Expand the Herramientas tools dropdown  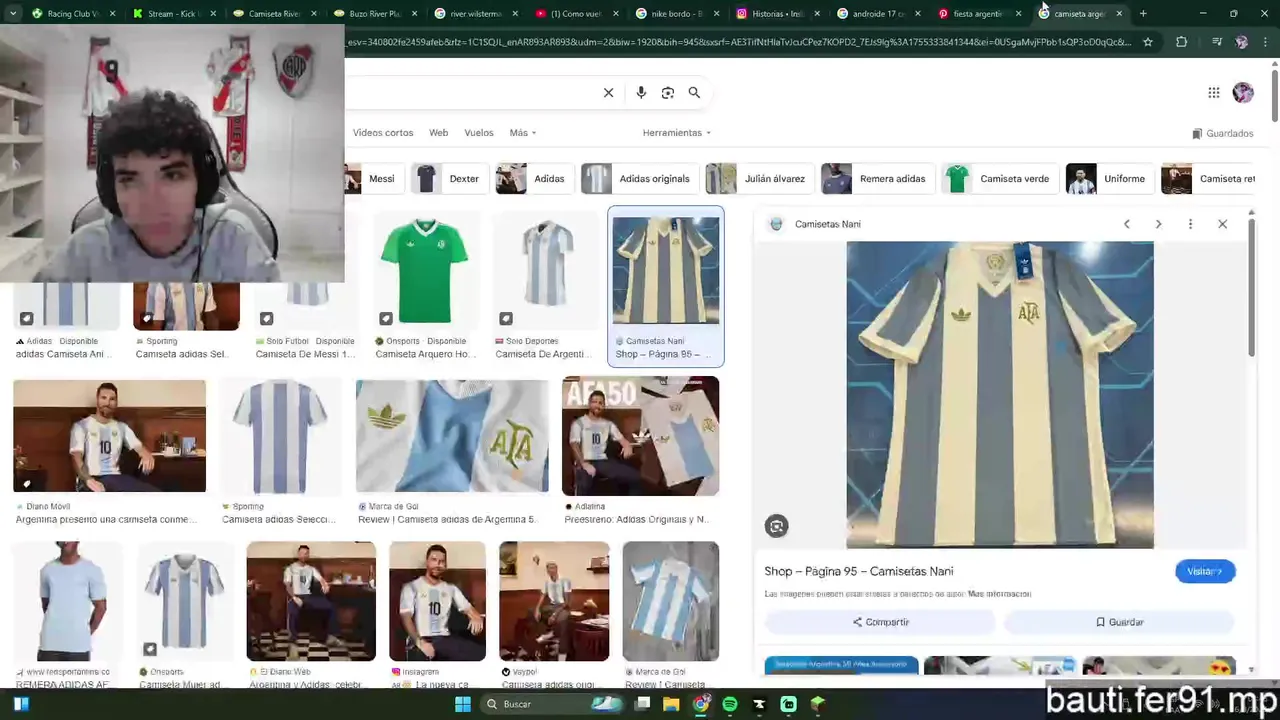point(677,133)
